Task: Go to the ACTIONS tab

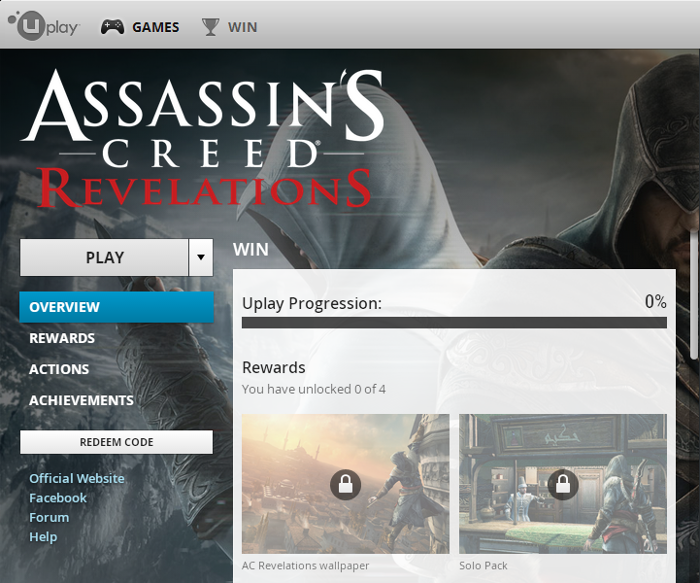Action: 59,369
